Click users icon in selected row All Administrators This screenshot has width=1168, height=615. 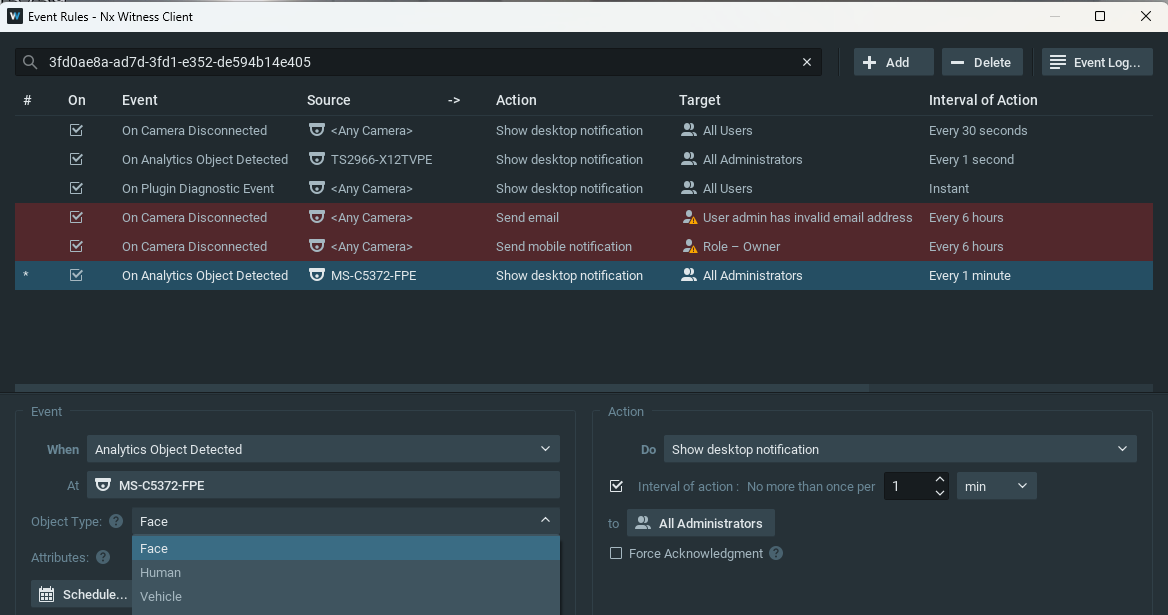pos(688,275)
